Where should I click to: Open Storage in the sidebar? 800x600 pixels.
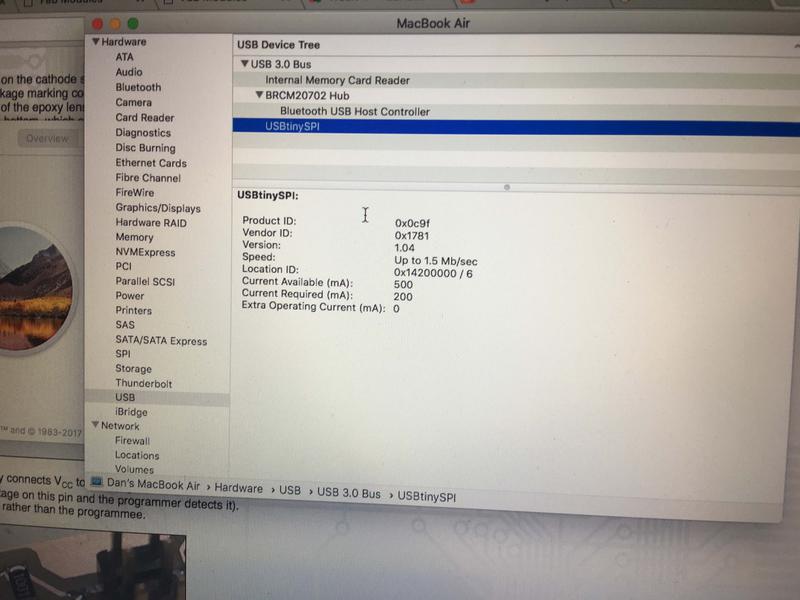(x=133, y=368)
